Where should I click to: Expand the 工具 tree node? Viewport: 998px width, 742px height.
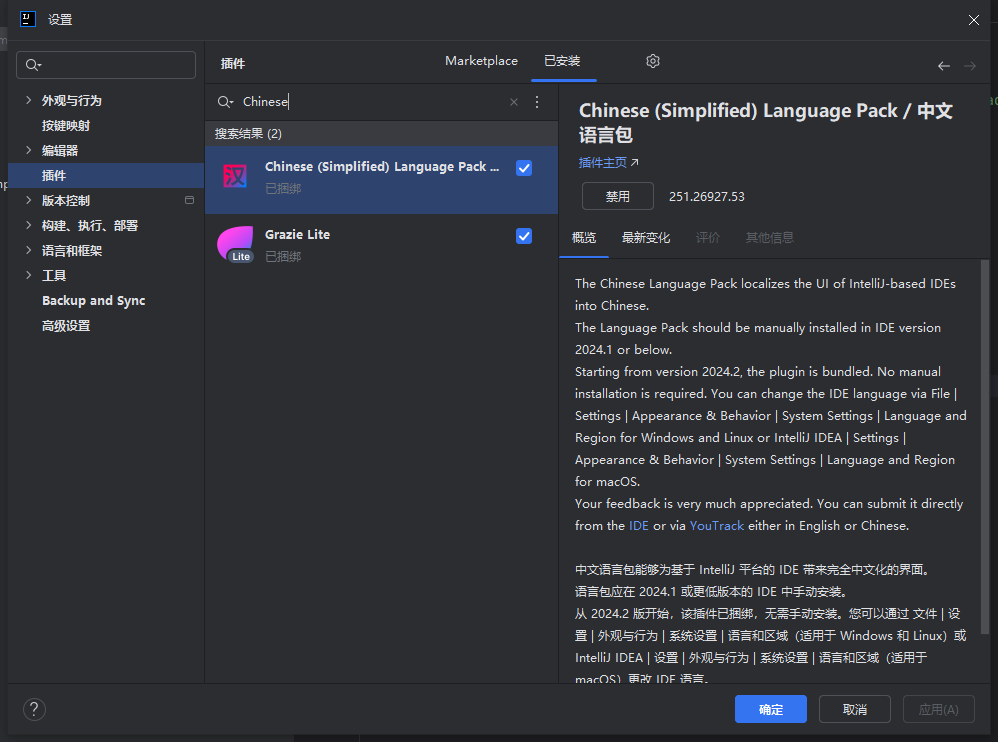(28, 275)
